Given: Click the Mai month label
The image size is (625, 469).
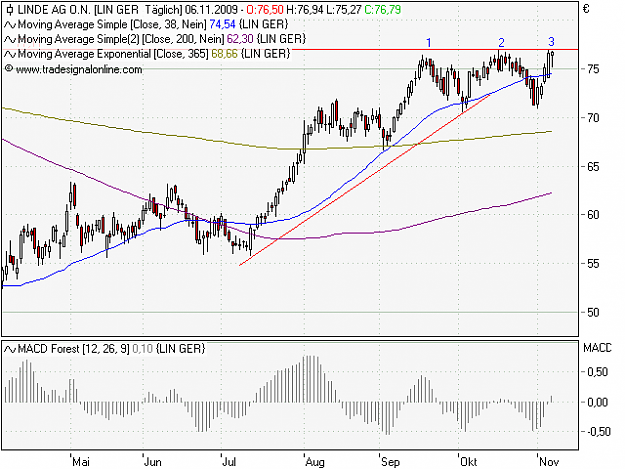Looking at the screenshot, I should pyautogui.click(x=81, y=462).
